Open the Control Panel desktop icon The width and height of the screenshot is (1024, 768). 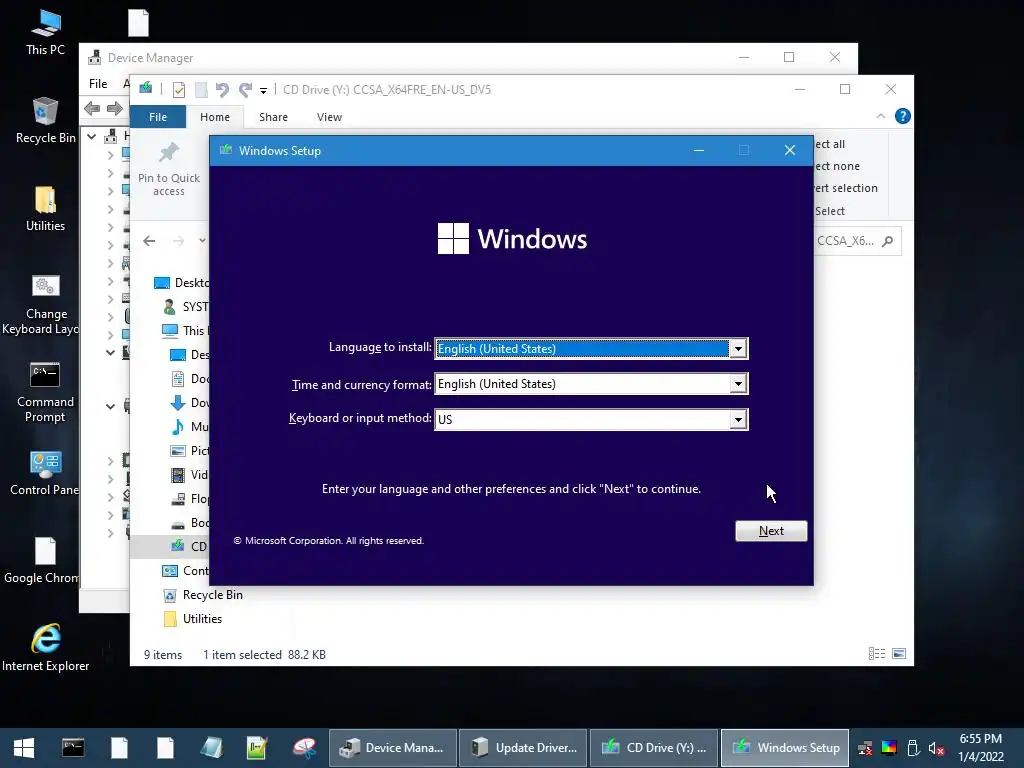(x=45, y=473)
